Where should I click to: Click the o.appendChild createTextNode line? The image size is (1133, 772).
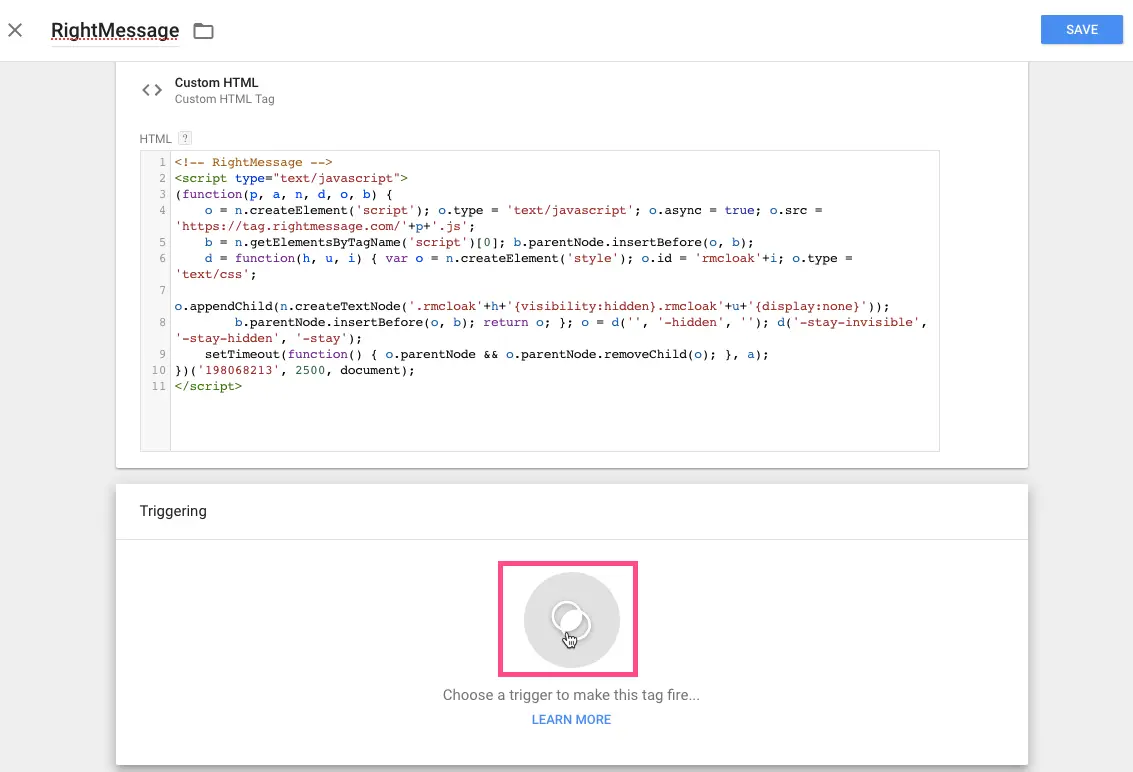[x=530, y=306]
